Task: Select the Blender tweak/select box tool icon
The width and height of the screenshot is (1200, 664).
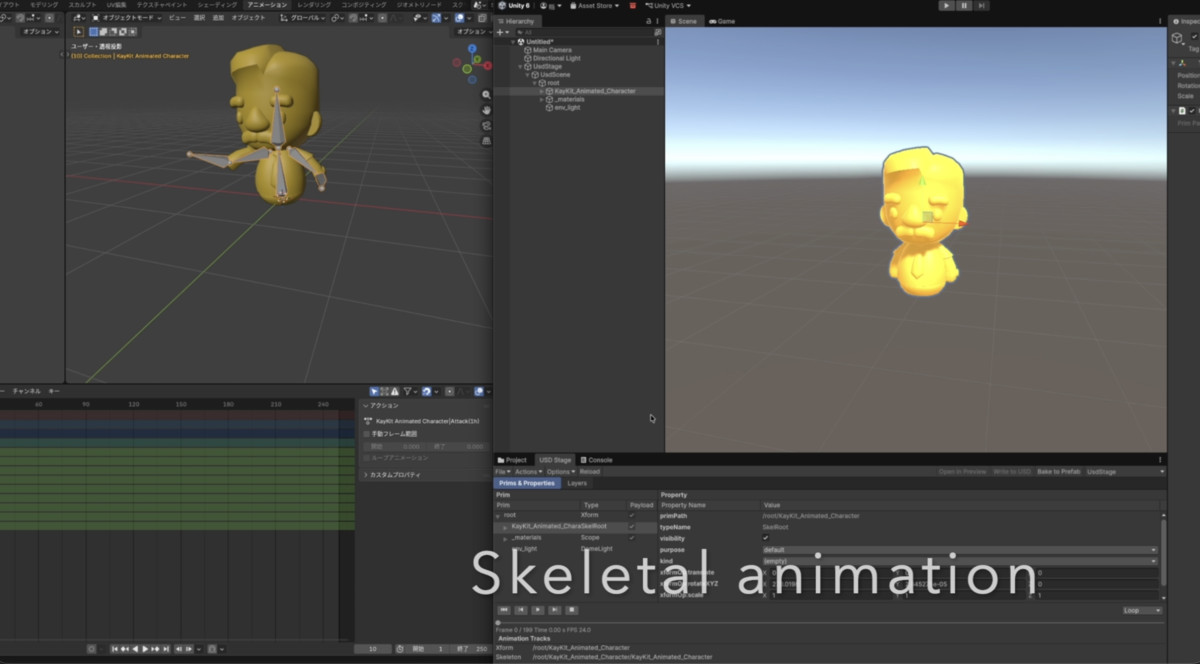Action: (x=79, y=31)
